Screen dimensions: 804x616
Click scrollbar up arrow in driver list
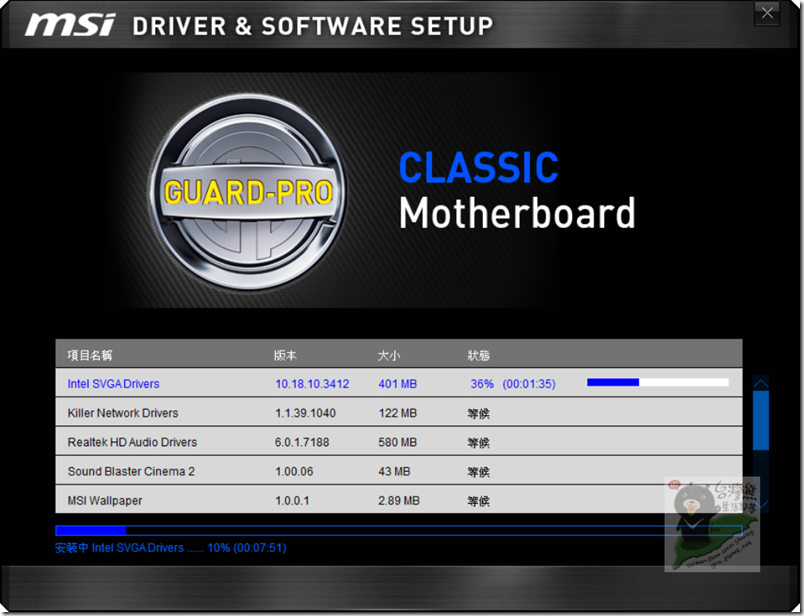[761, 383]
